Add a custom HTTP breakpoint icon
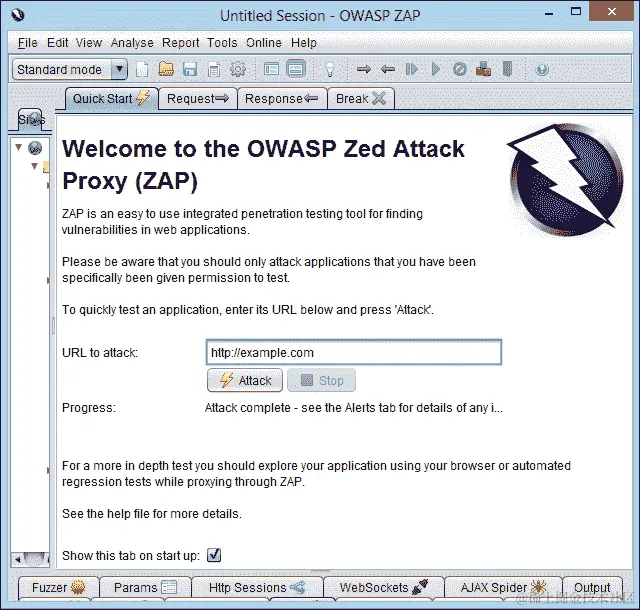Viewport: 640px width, 610px height. pyautogui.click(x=484, y=69)
